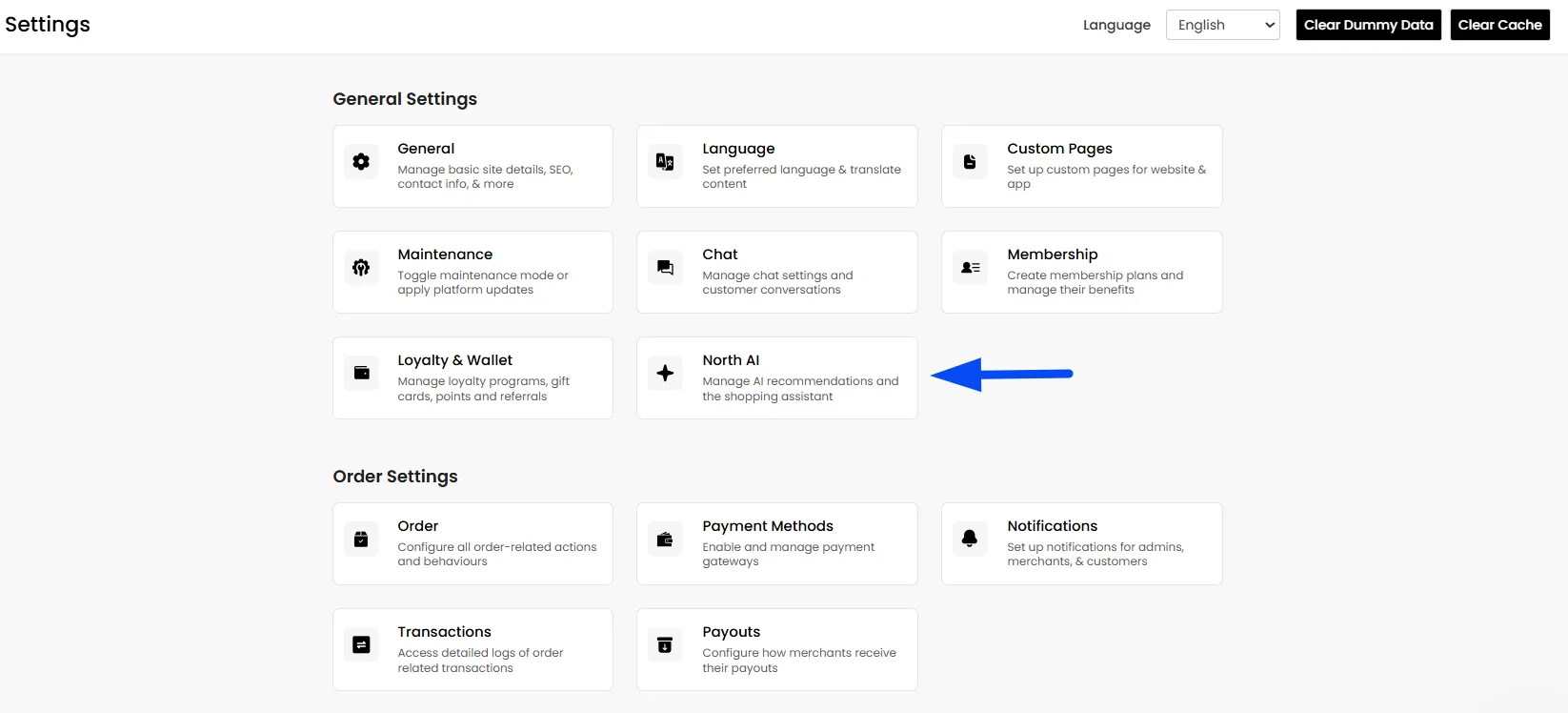
Task: Open Custom Pages title
Action: 1059,149
